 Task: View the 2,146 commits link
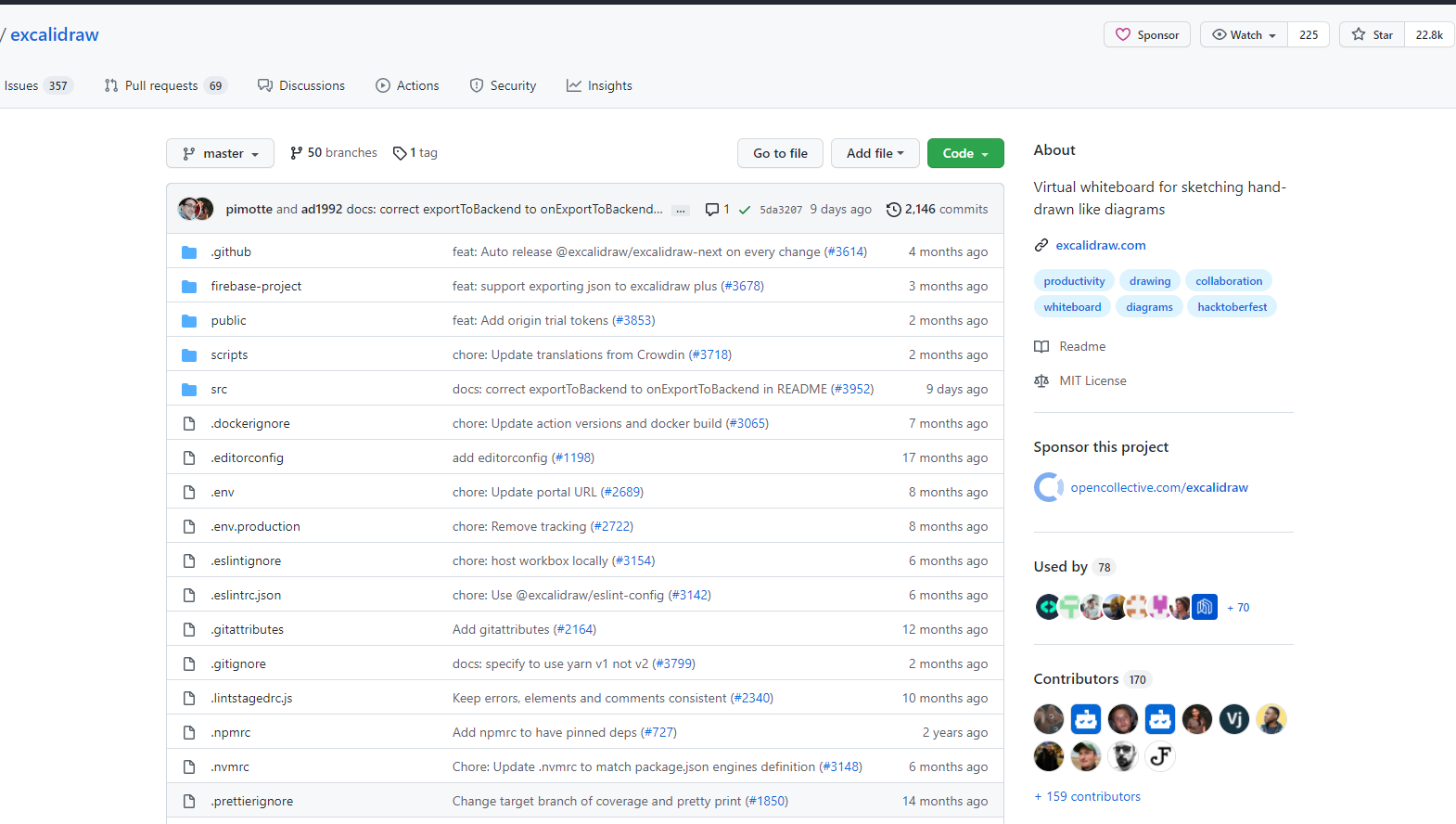click(x=938, y=210)
